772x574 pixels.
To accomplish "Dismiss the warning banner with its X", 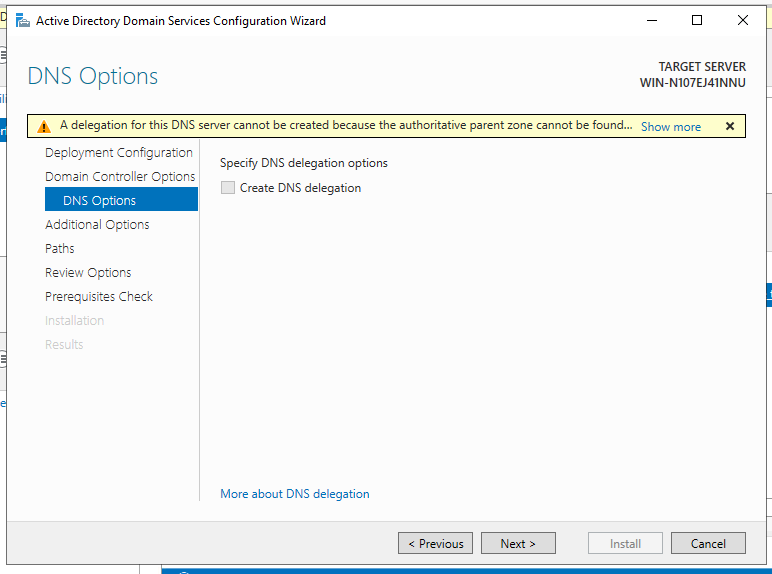I will pyautogui.click(x=729, y=126).
